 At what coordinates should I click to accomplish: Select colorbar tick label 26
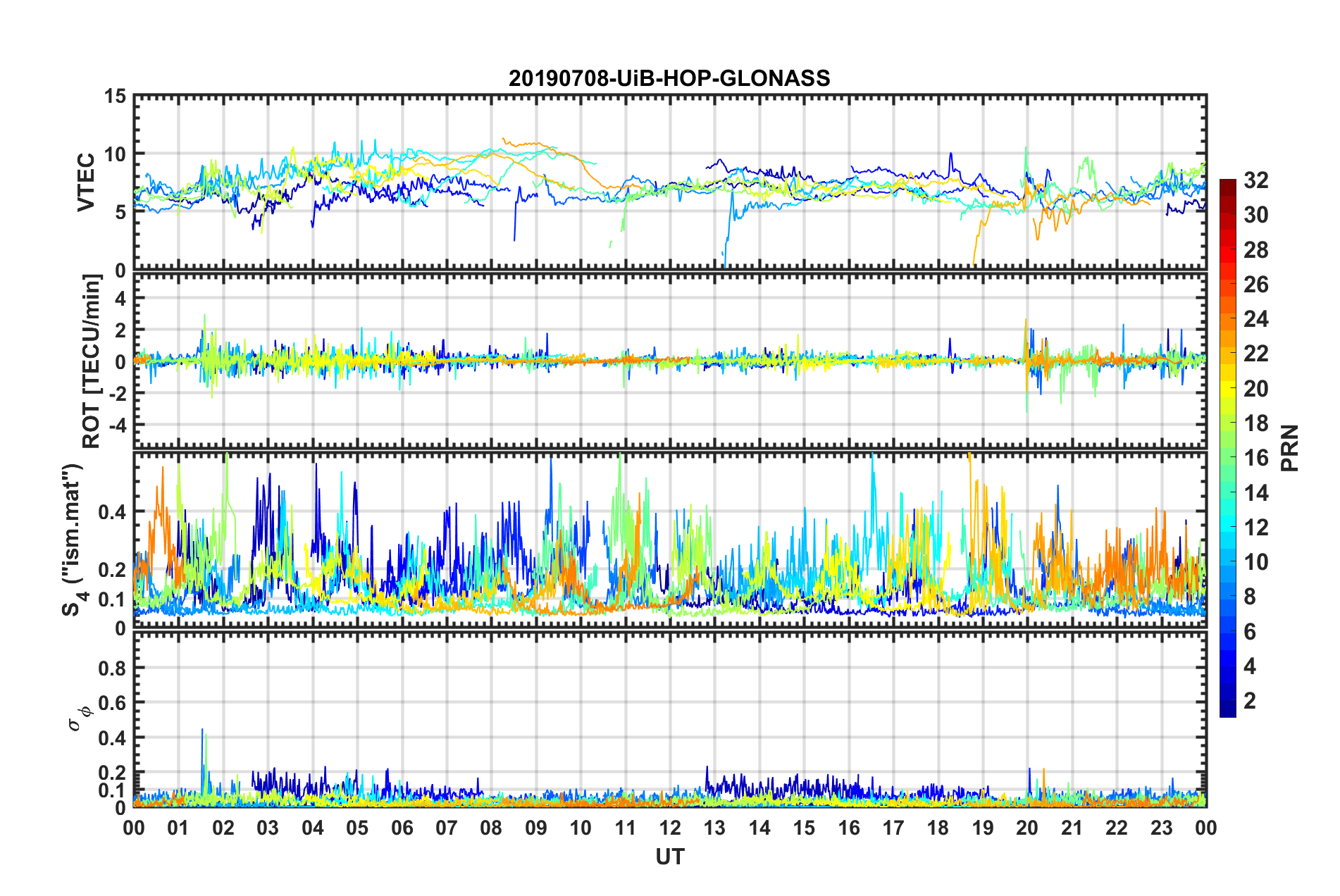pos(1256,285)
